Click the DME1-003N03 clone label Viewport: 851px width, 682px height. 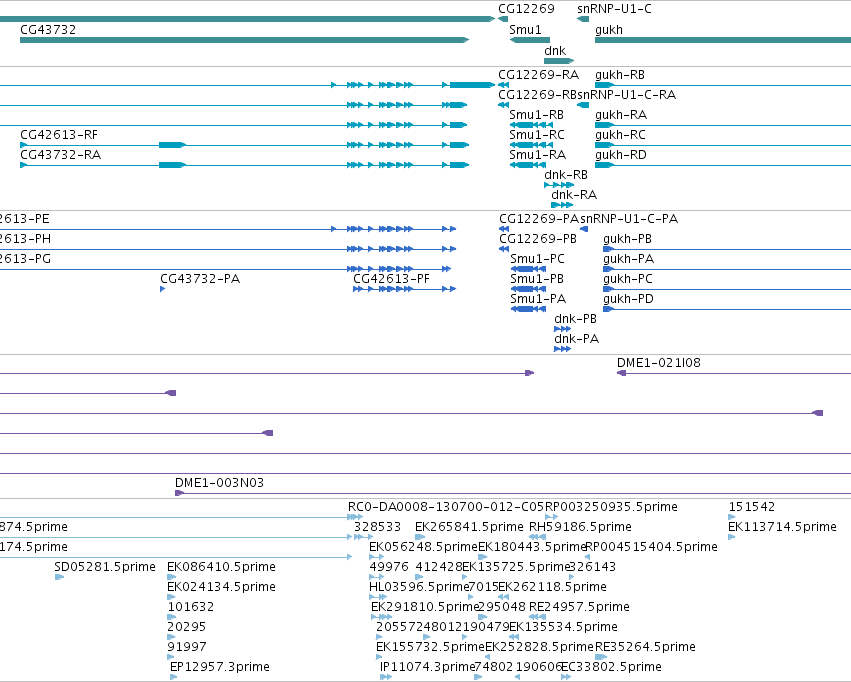click(x=219, y=482)
